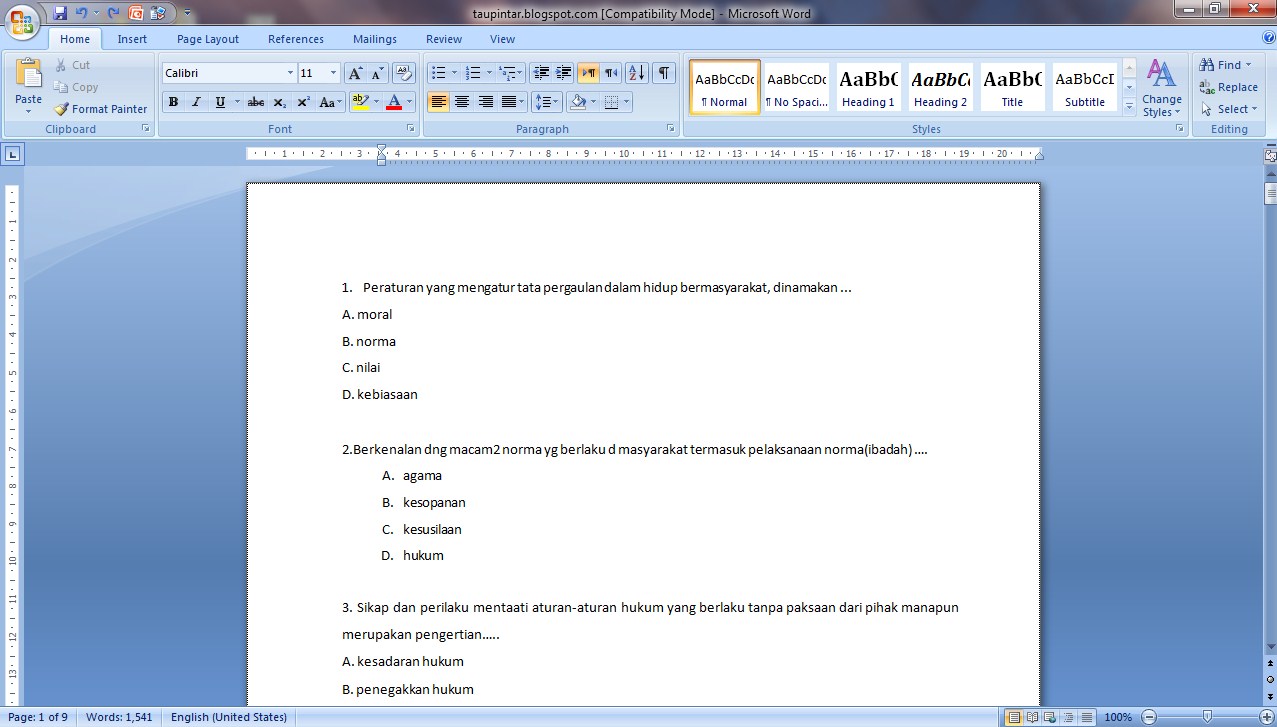Save document via Quick Access toolbar
Image resolution: width=1277 pixels, height=727 pixels.
[60, 13]
